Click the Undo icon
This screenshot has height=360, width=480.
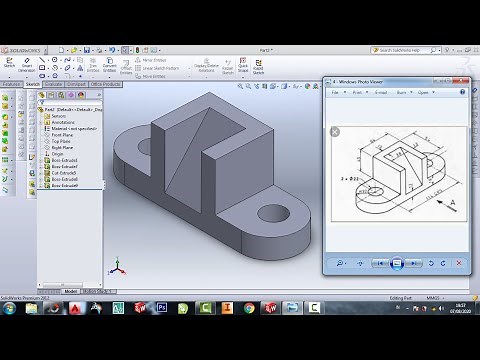click(112, 50)
